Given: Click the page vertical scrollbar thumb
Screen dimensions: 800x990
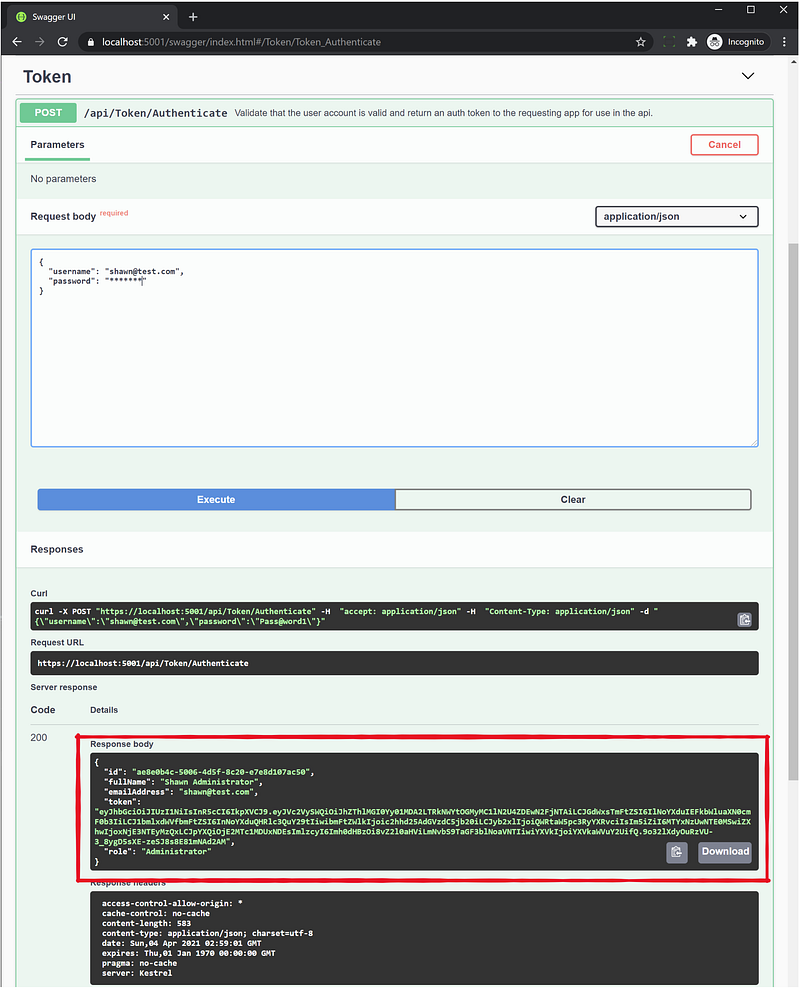Looking at the screenshot, I should [x=794, y=511].
